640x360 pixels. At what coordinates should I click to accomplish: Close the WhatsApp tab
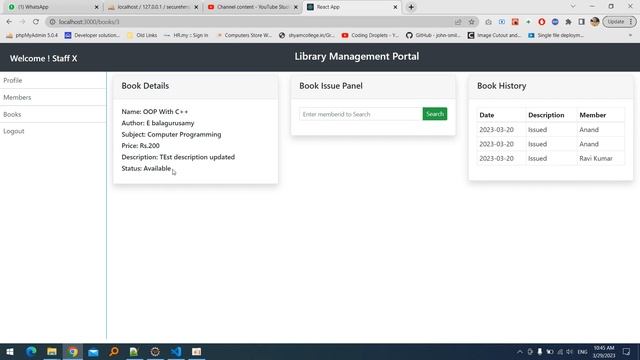click(x=96, y=7)
